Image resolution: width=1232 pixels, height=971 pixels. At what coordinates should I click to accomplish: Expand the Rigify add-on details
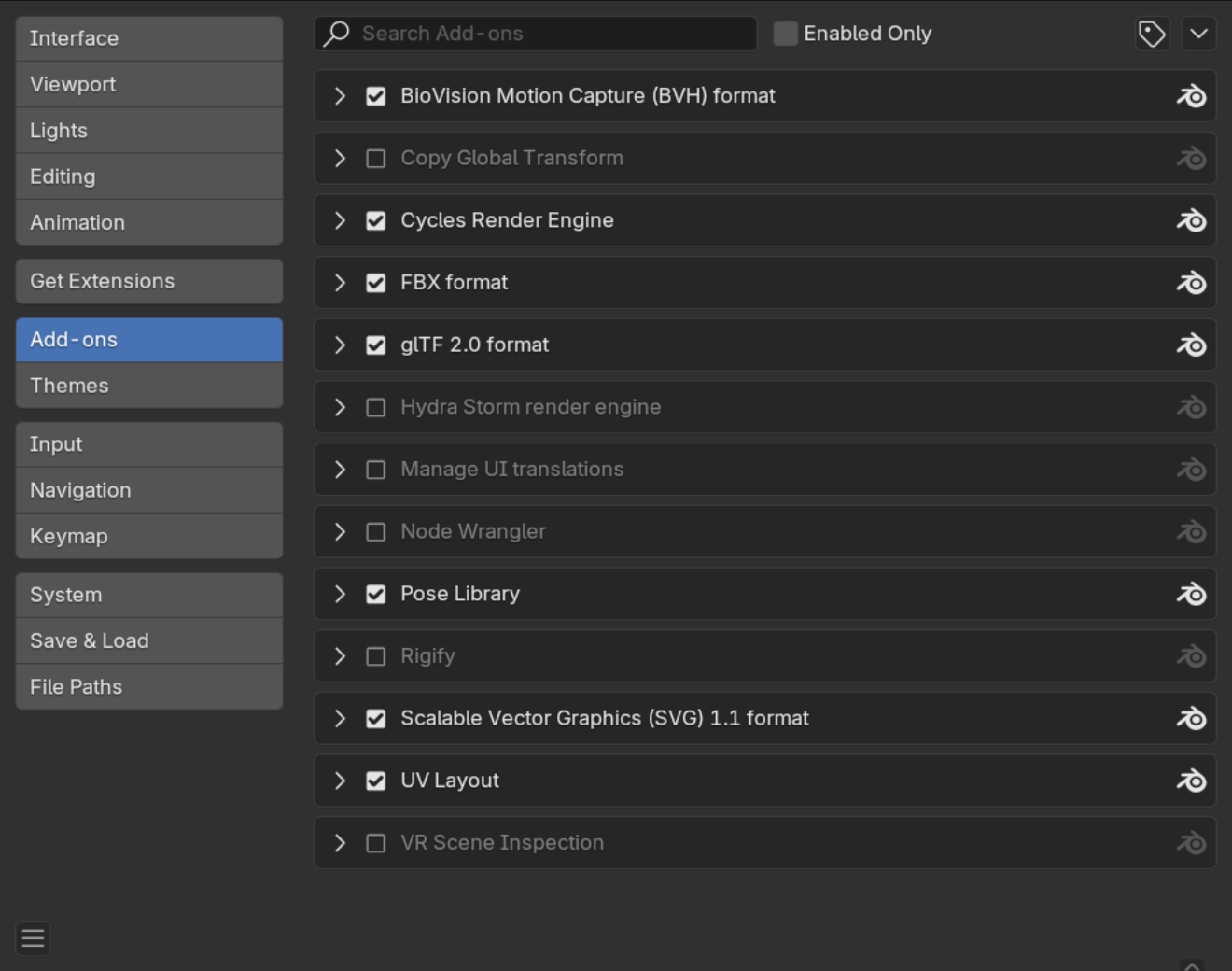[341, 656]
